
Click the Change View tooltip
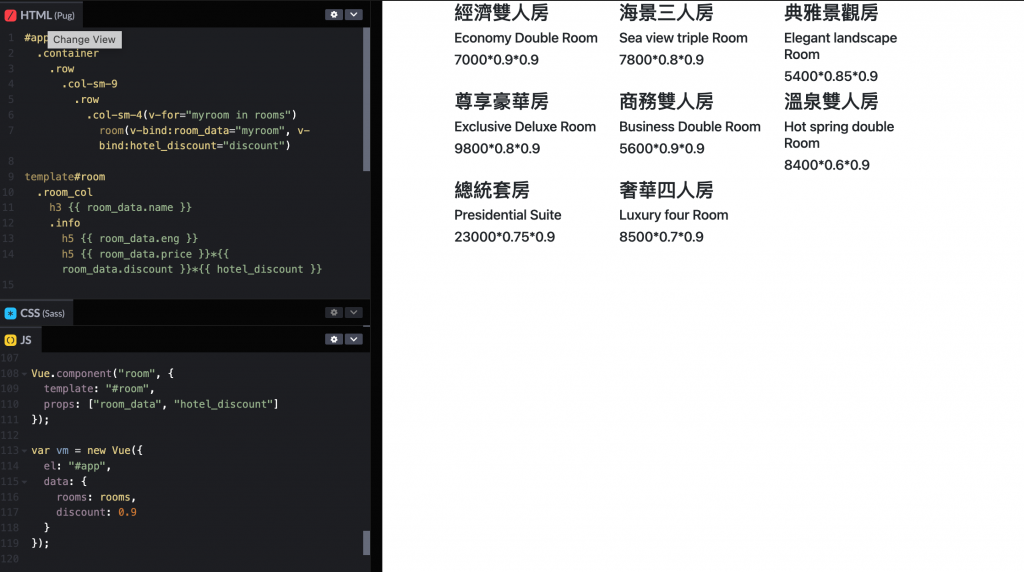(84, 39)
